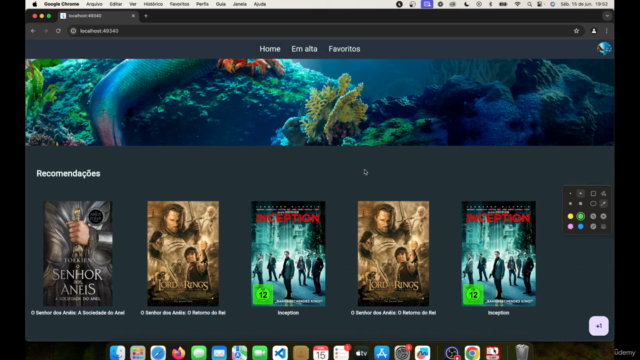
Task: Select the rectangle shape tool in annotation palette
Action: point(593,193)
